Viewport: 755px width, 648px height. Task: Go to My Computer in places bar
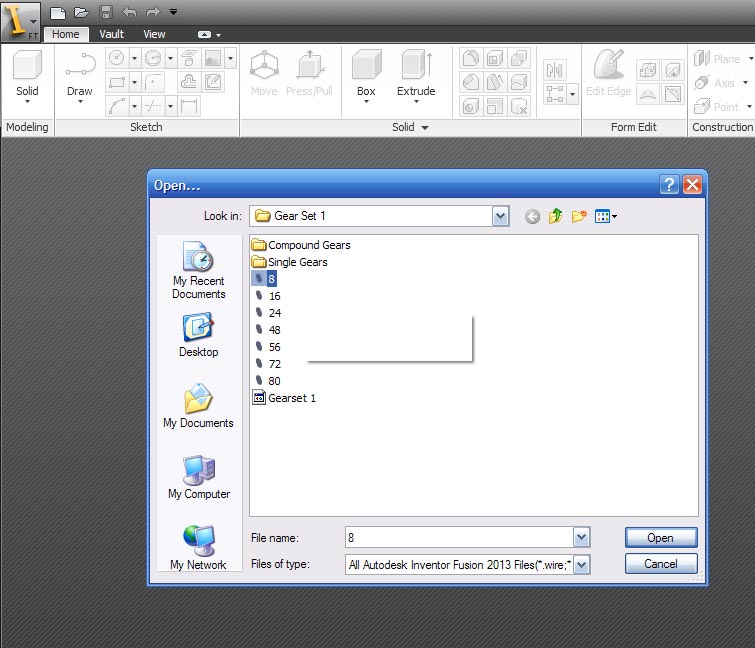(199, 478)
